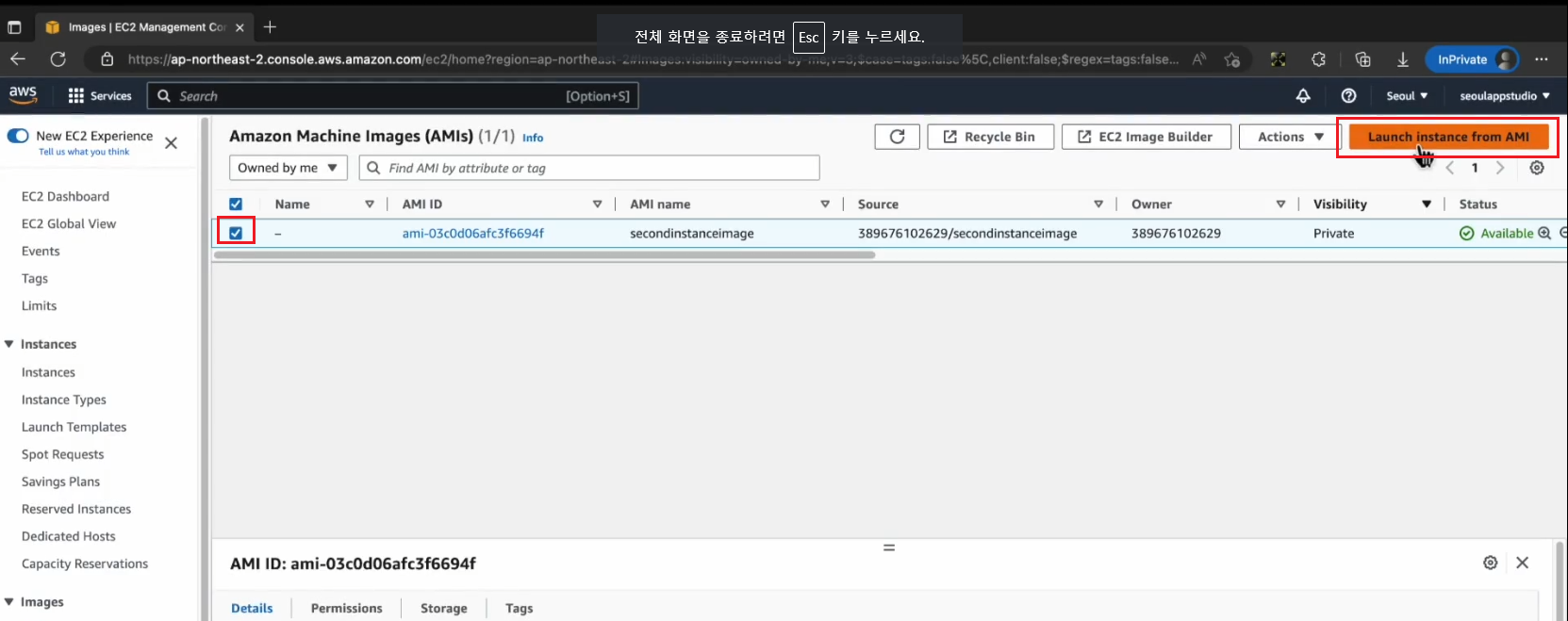Open the Recycle Bin button
Image resolution: width=1568 pixels, height=621 pixels.
(x=990, y=137)
